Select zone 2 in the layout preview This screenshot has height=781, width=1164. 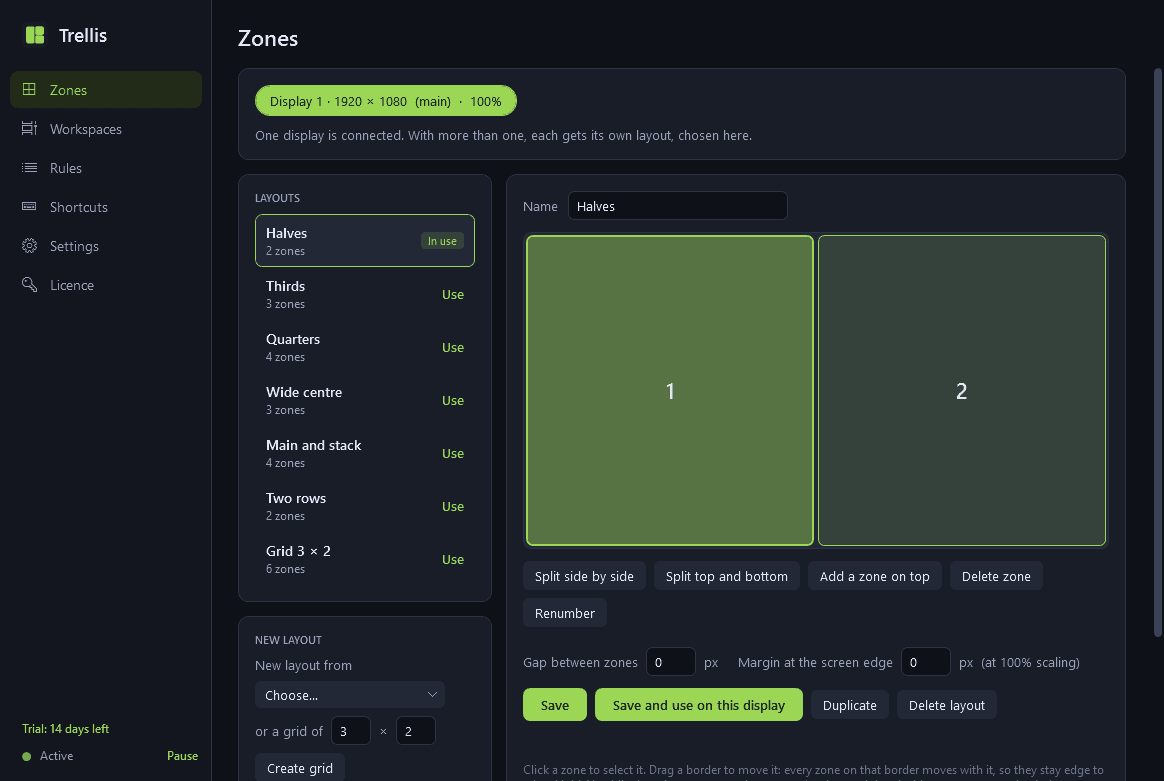[x=961, y=390]
